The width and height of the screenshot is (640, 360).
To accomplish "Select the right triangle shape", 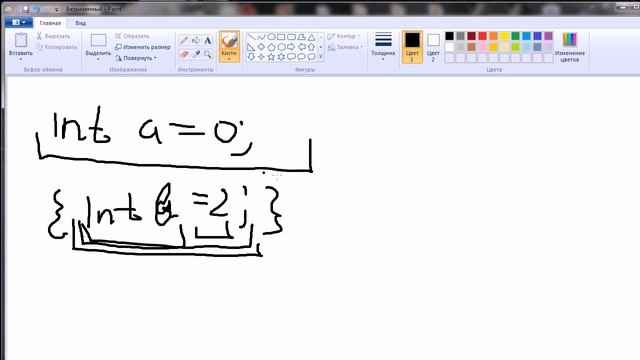I will (251, 47).
